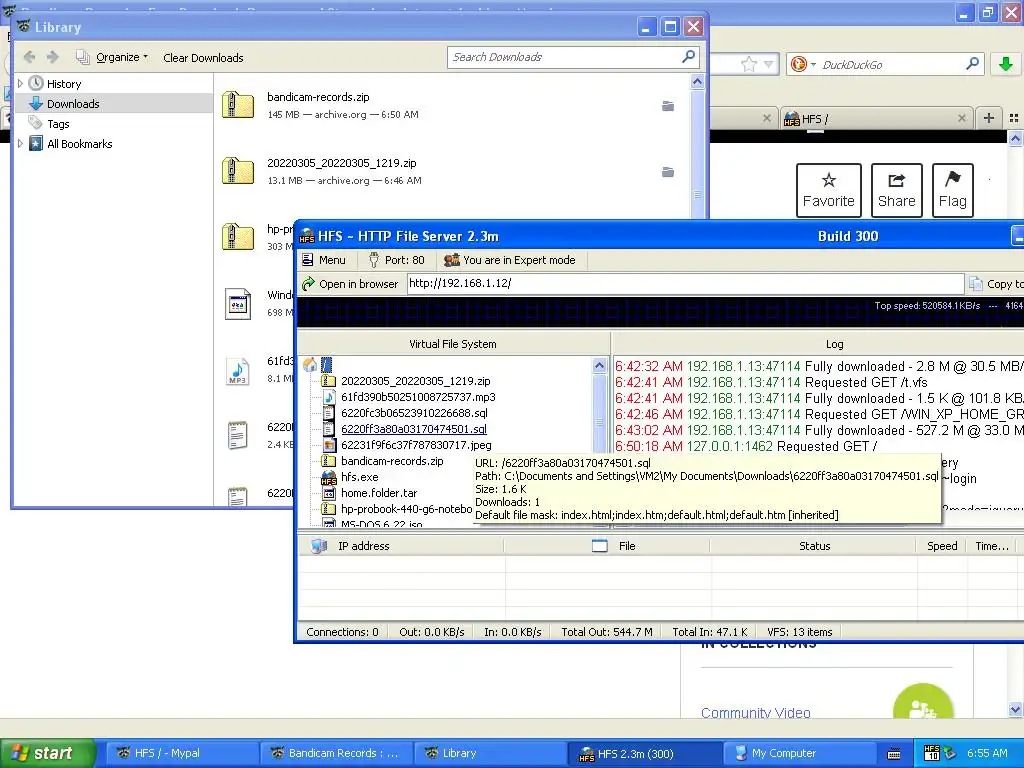
Task: Click the bookmark star in browser address bar
Action: 748,64
